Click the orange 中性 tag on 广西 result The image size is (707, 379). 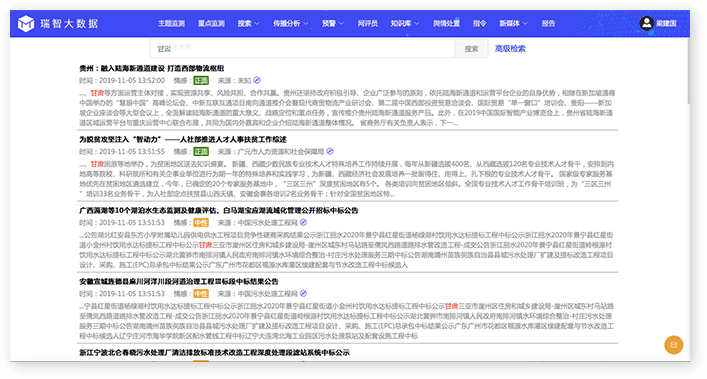pyautogui.click(x=201, y=223)
